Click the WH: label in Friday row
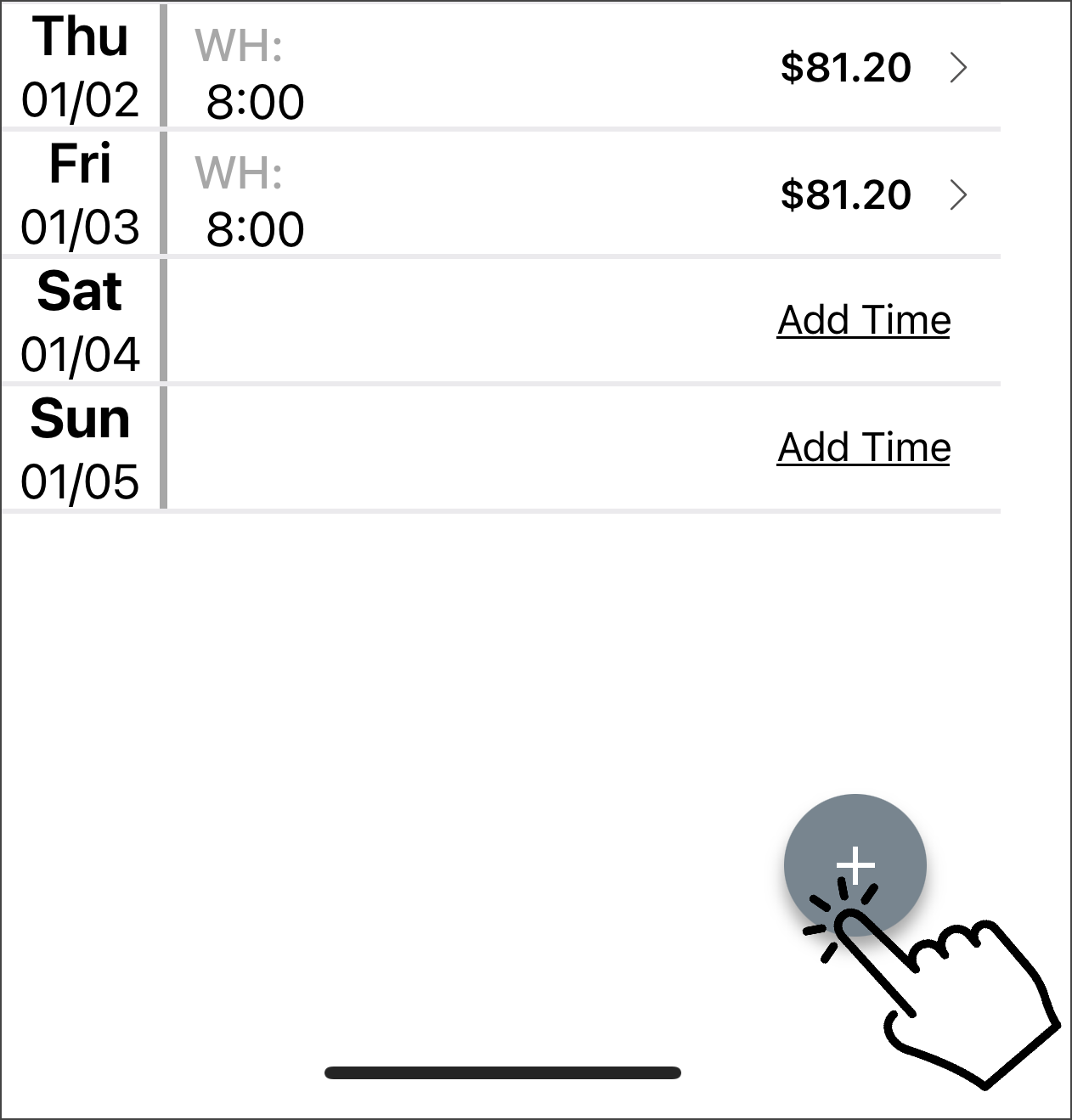1072x1120 pixels. pyautogui.click(x=239, y=173)
